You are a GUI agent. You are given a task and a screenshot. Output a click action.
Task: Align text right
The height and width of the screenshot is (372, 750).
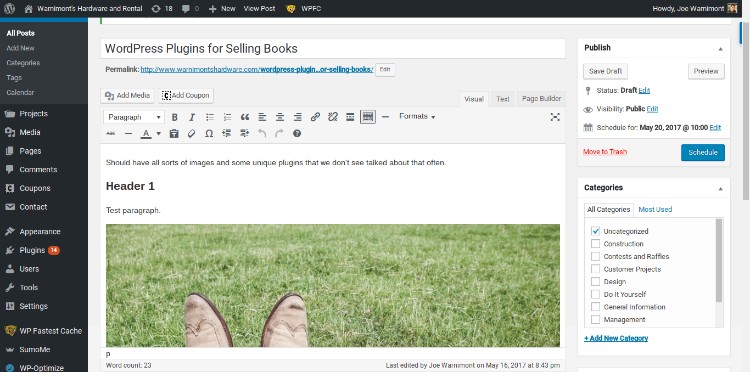[298, 117]
